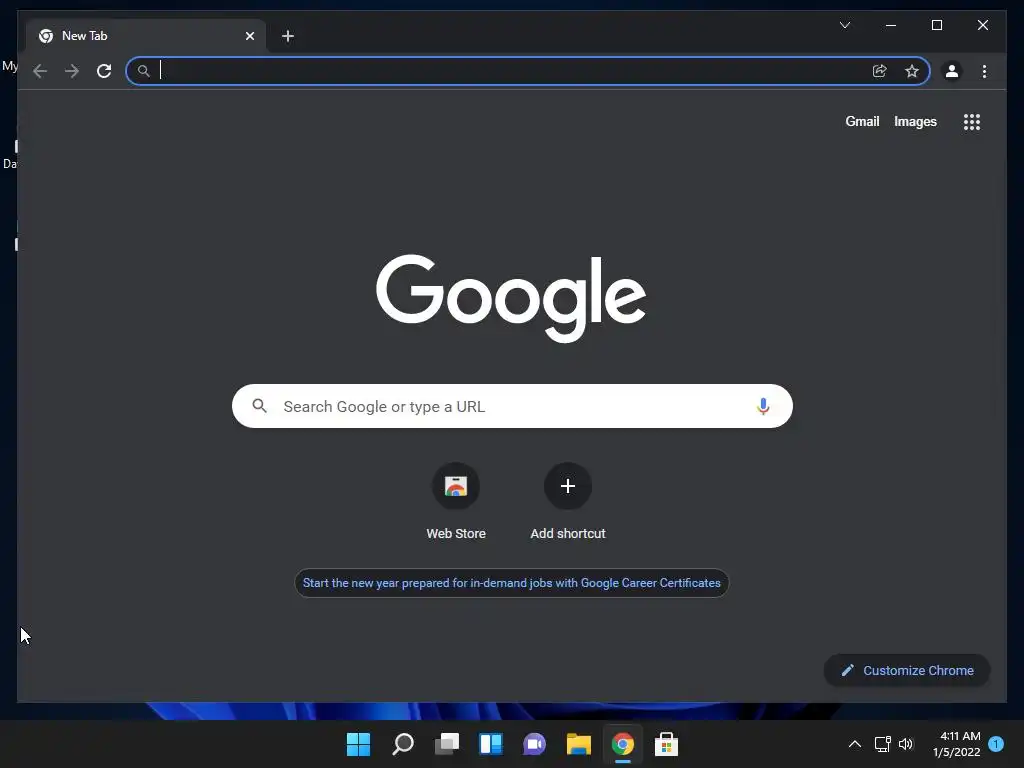Viewport: 1024px width, 768px height.
Task: Open the clock showing 4:11 AM
Action: [x=957, y=744]
